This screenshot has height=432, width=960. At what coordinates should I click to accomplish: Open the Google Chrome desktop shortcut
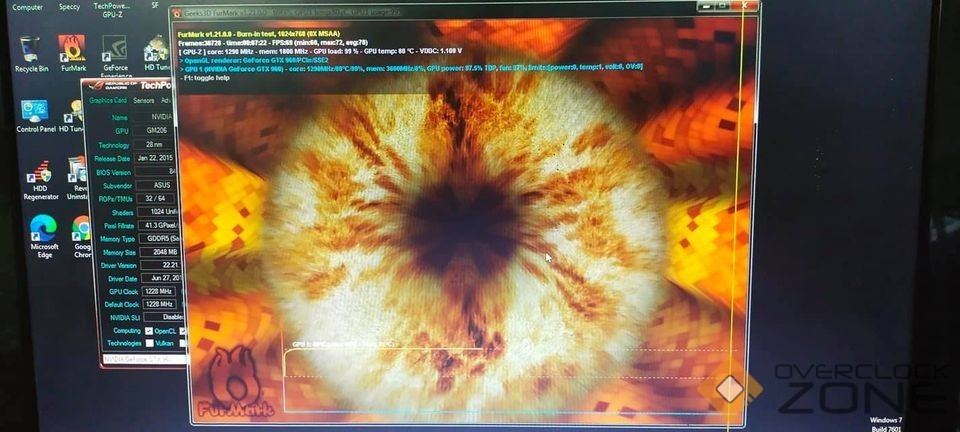click(81, 236)
